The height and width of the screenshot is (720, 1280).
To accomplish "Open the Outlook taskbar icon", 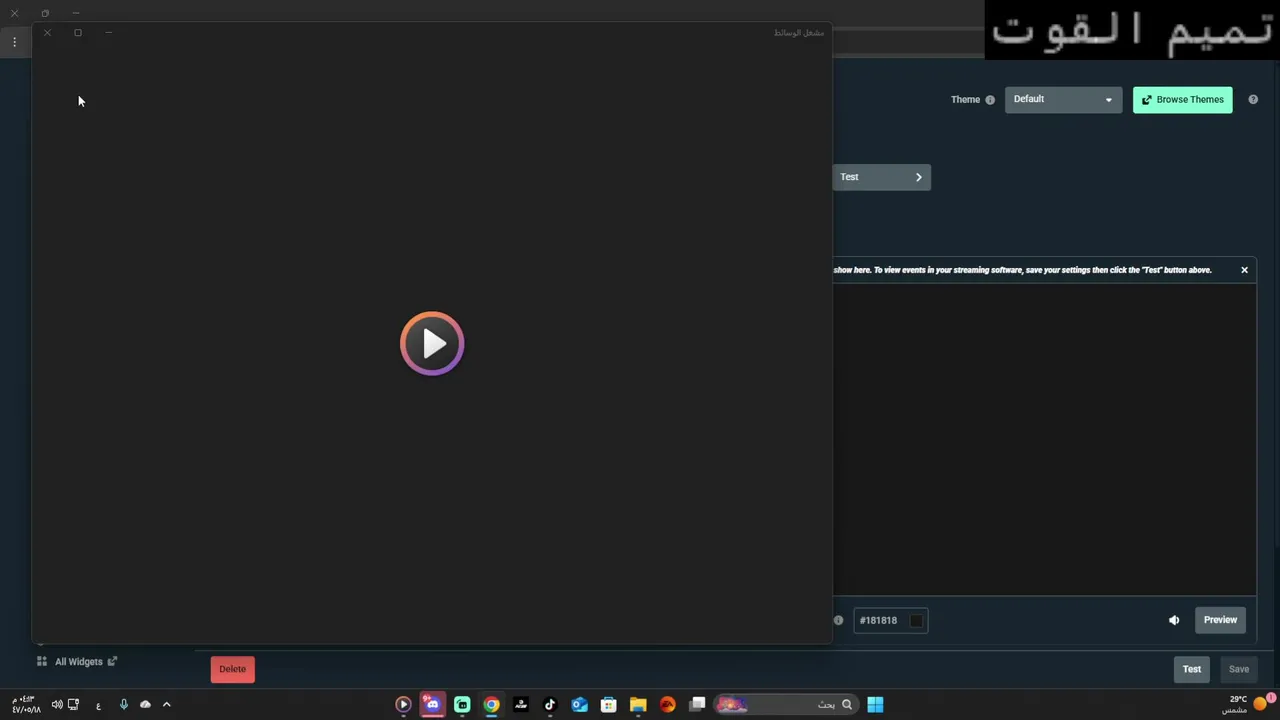I will click(x=579, y=705).
